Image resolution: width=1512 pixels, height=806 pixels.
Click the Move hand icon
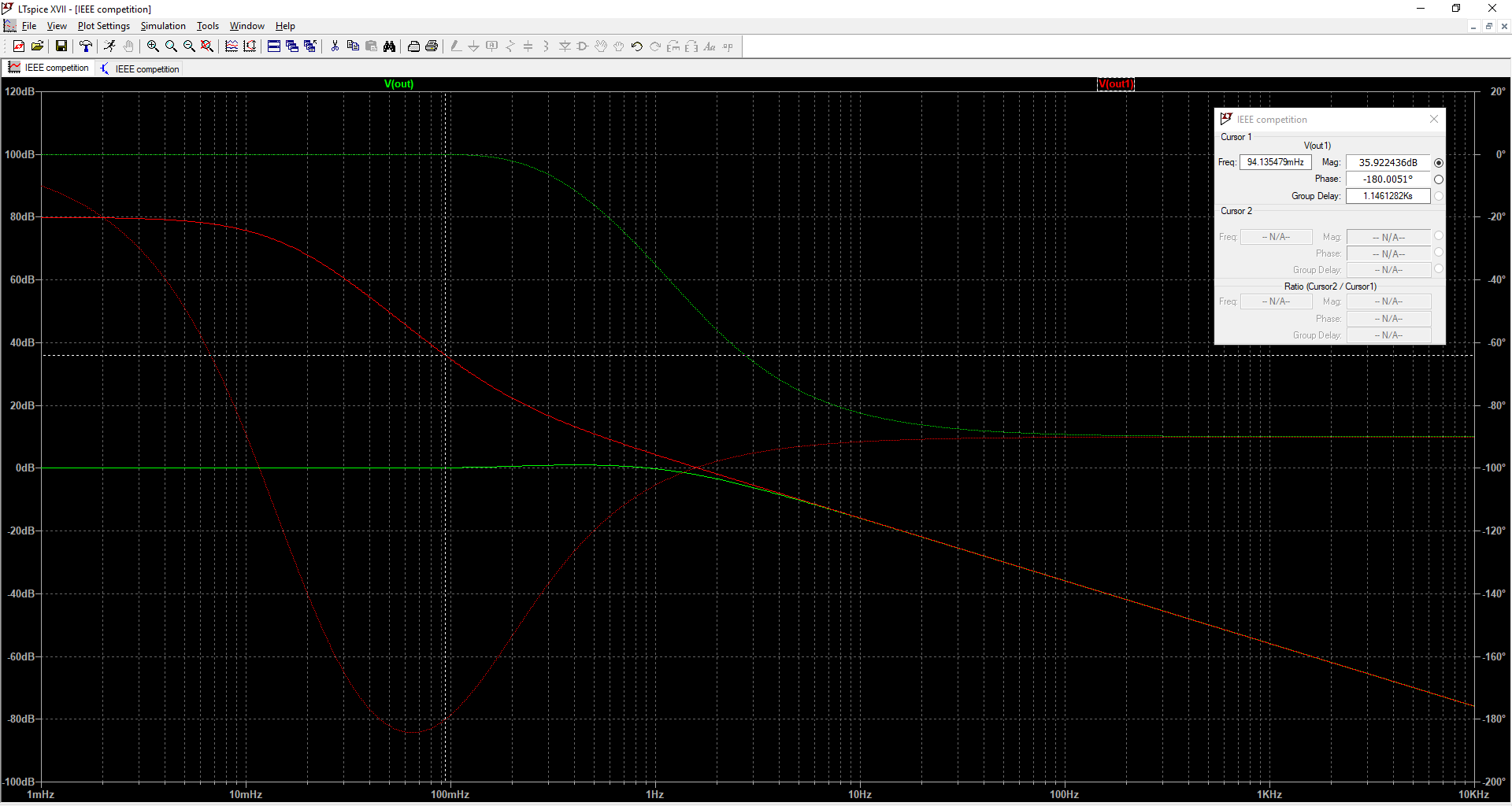(601, 46)
